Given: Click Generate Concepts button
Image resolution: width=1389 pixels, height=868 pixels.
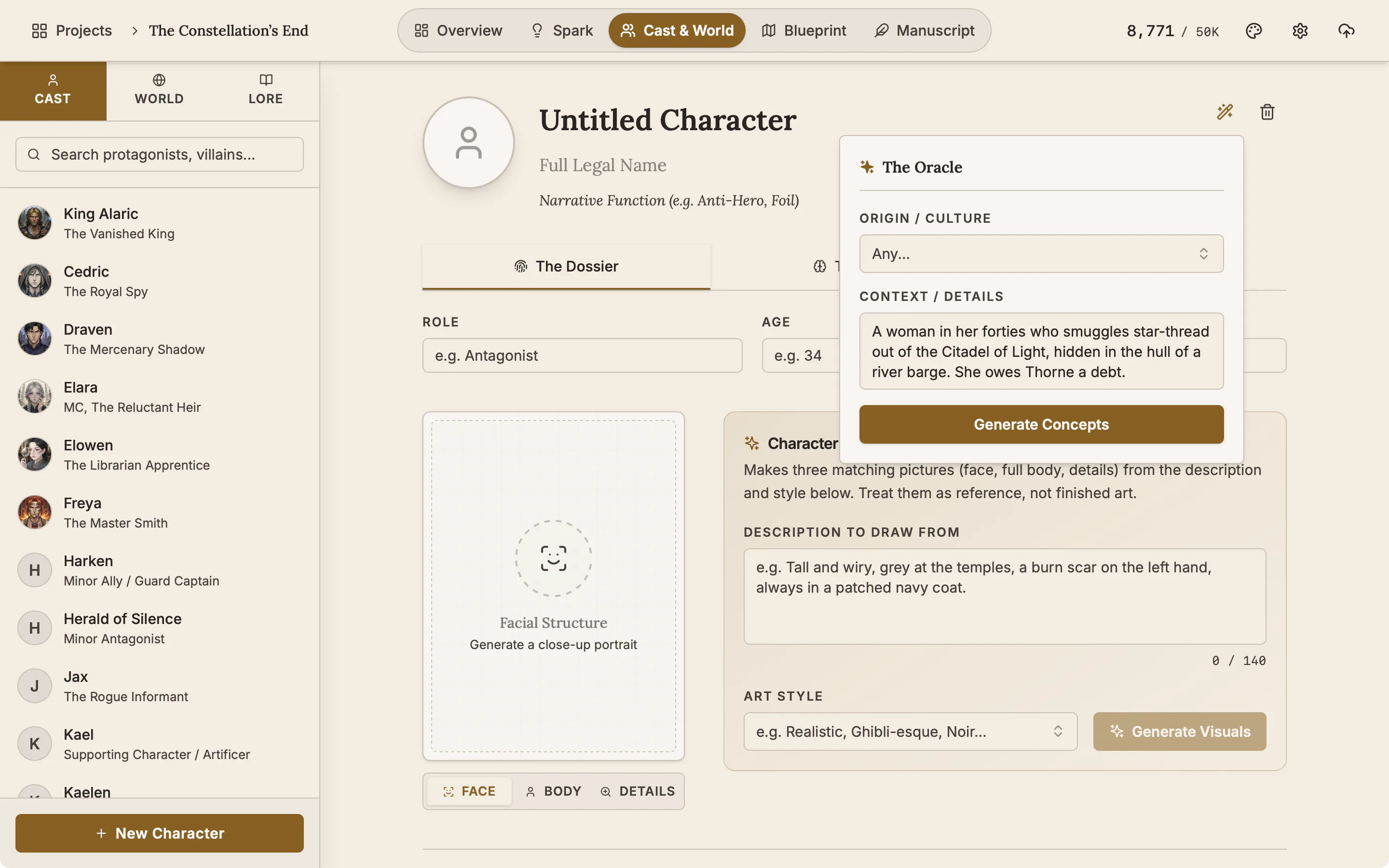Looking at the screenshot, I should pyautogui.click(x=1041, y=424).
